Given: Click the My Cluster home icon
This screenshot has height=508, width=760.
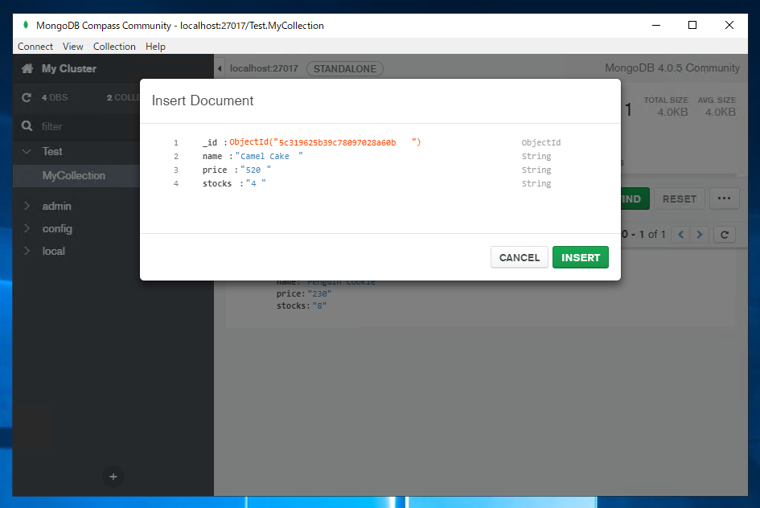Looking at the screenshot, I should (x=27, y=68).
